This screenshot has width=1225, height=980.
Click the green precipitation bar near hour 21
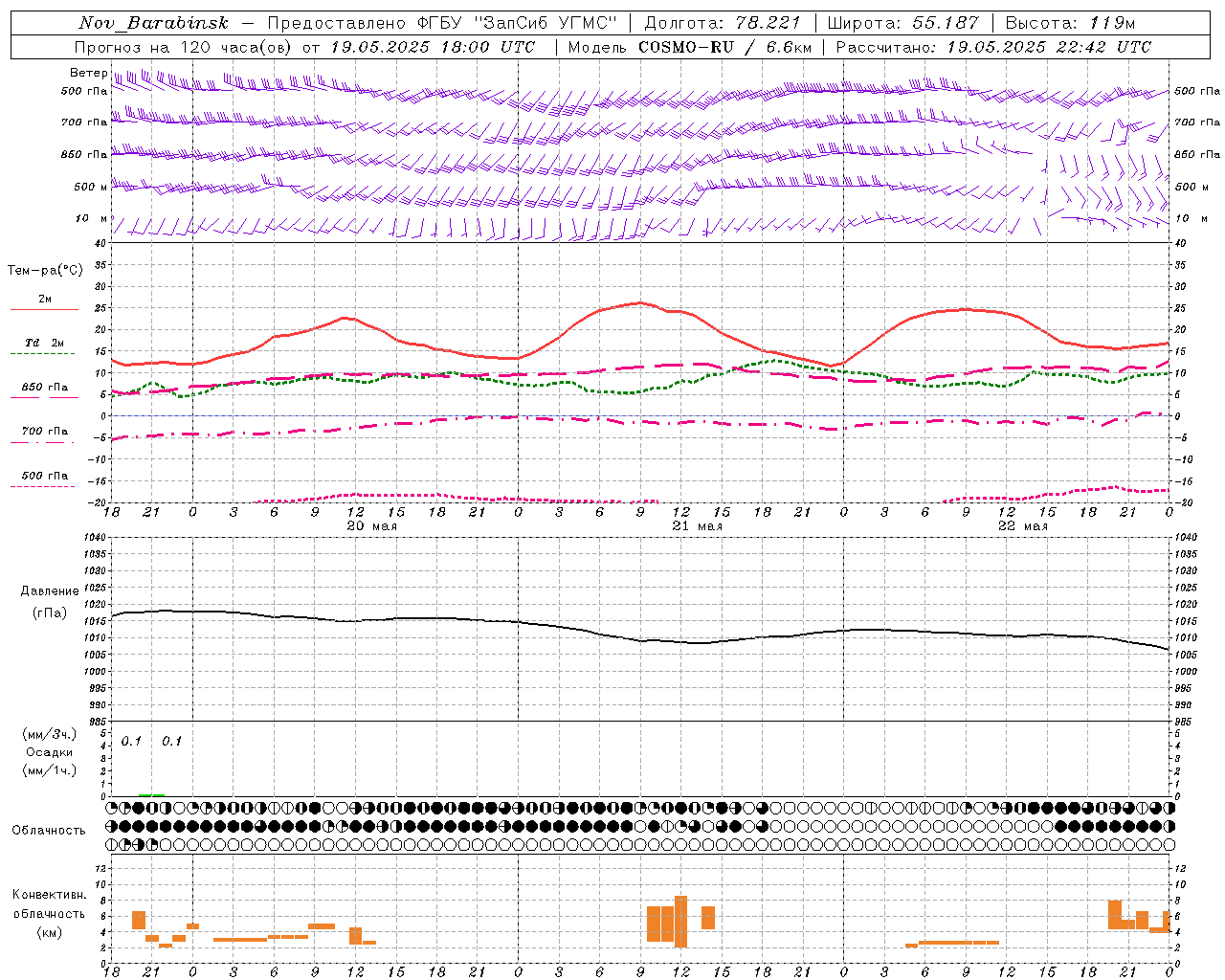click(x=151, y=794)
